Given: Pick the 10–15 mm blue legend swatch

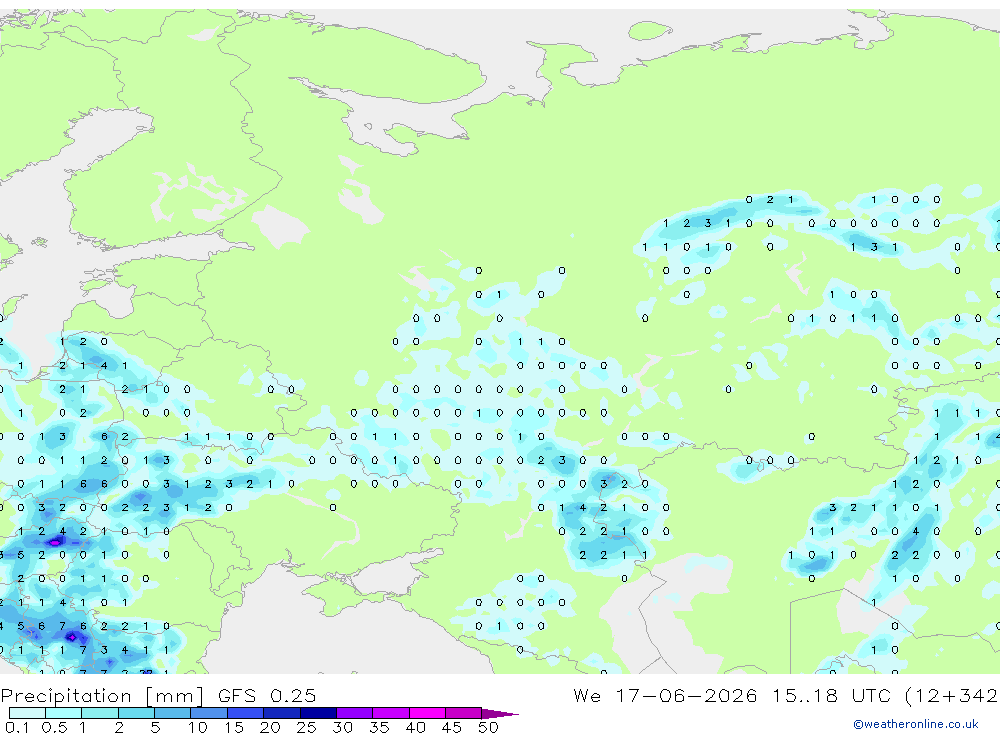Looking at the screenshot, I should click(x=209, y=713).
